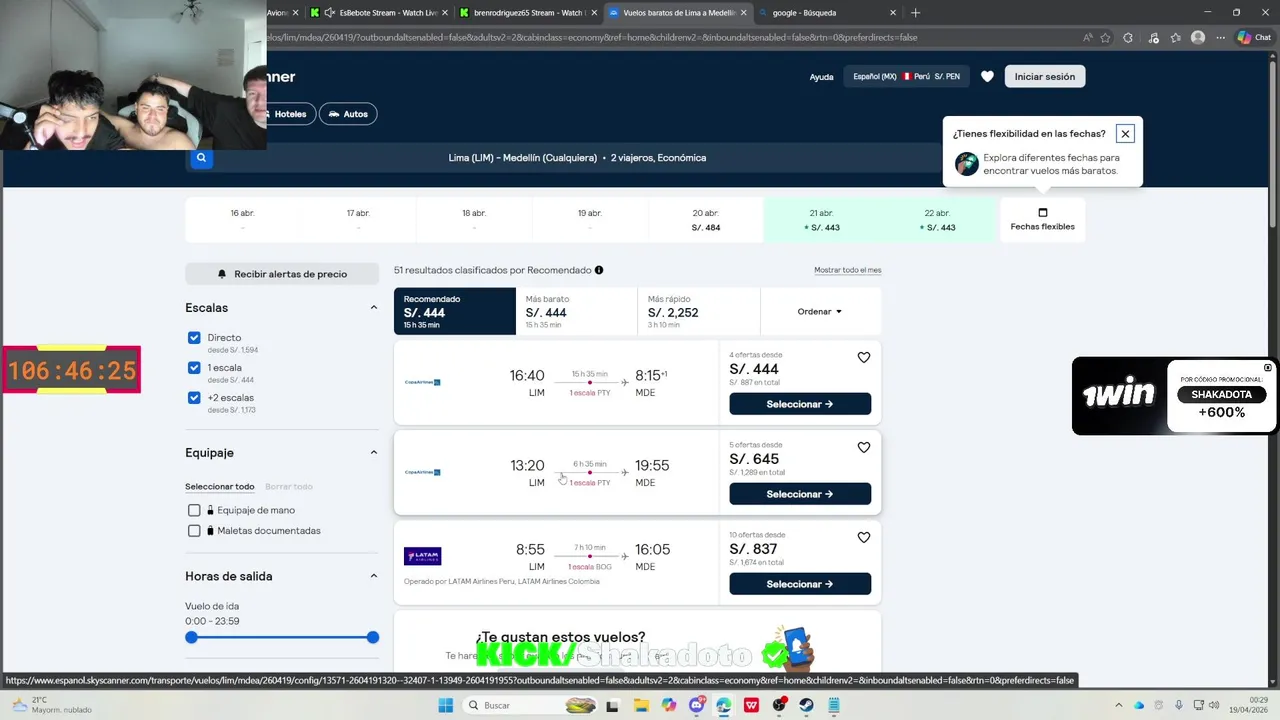Screen dimensions: 1280x720
Task: Switch to EsBebote Stream browser tab
Action: tap(380, 13)
